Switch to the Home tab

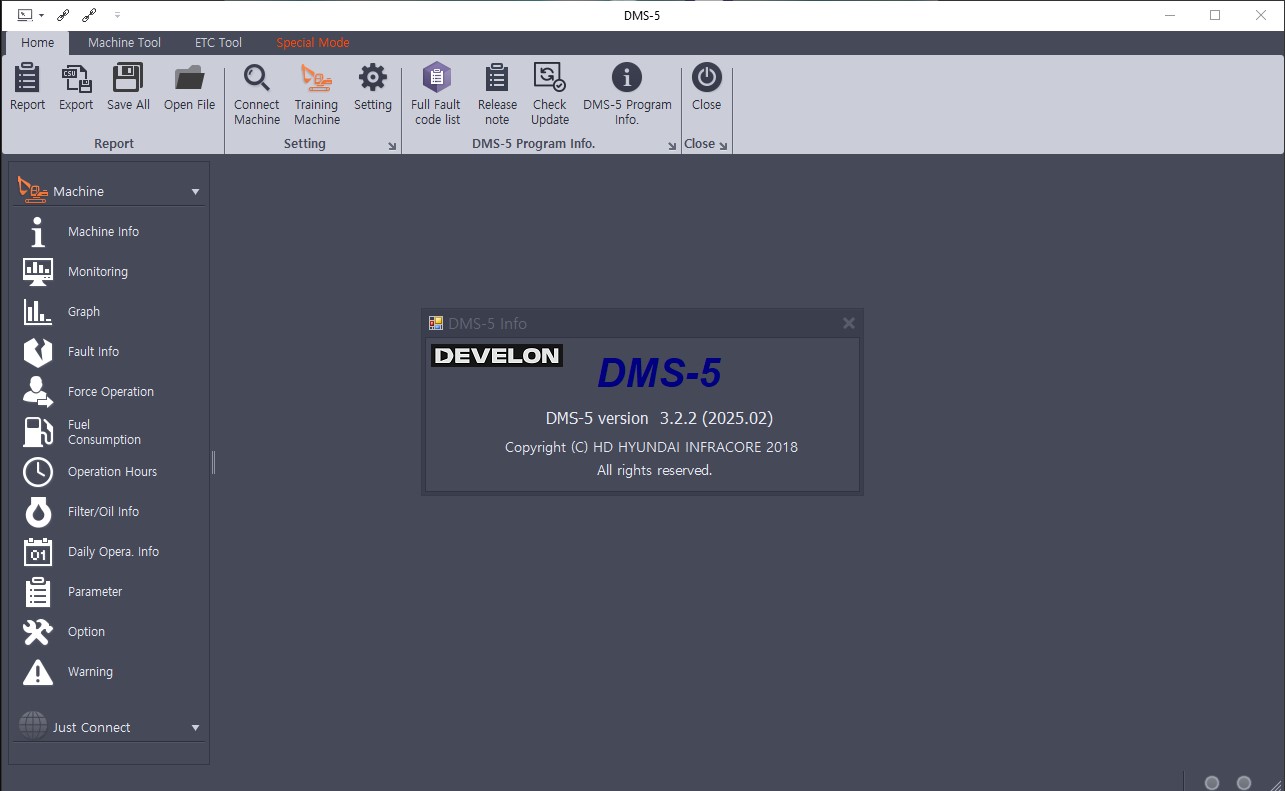click(x=38, y=43)
